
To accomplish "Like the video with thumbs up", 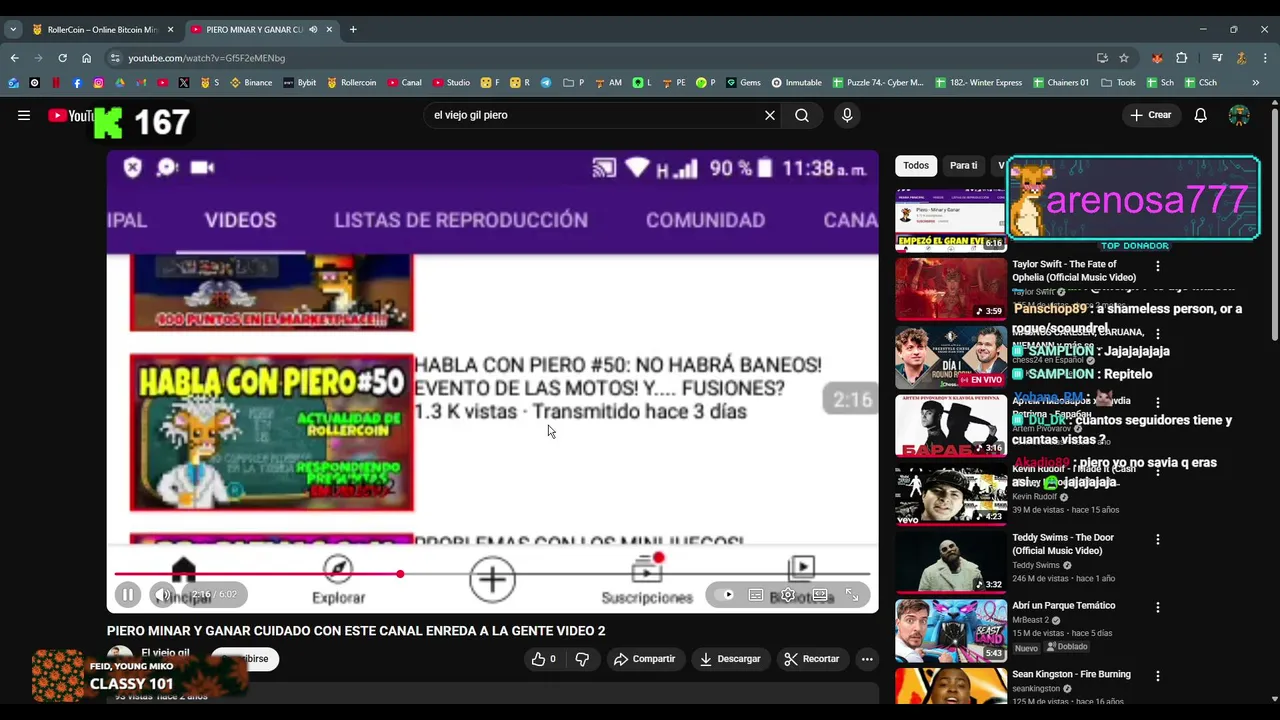I will click(544, 659).
